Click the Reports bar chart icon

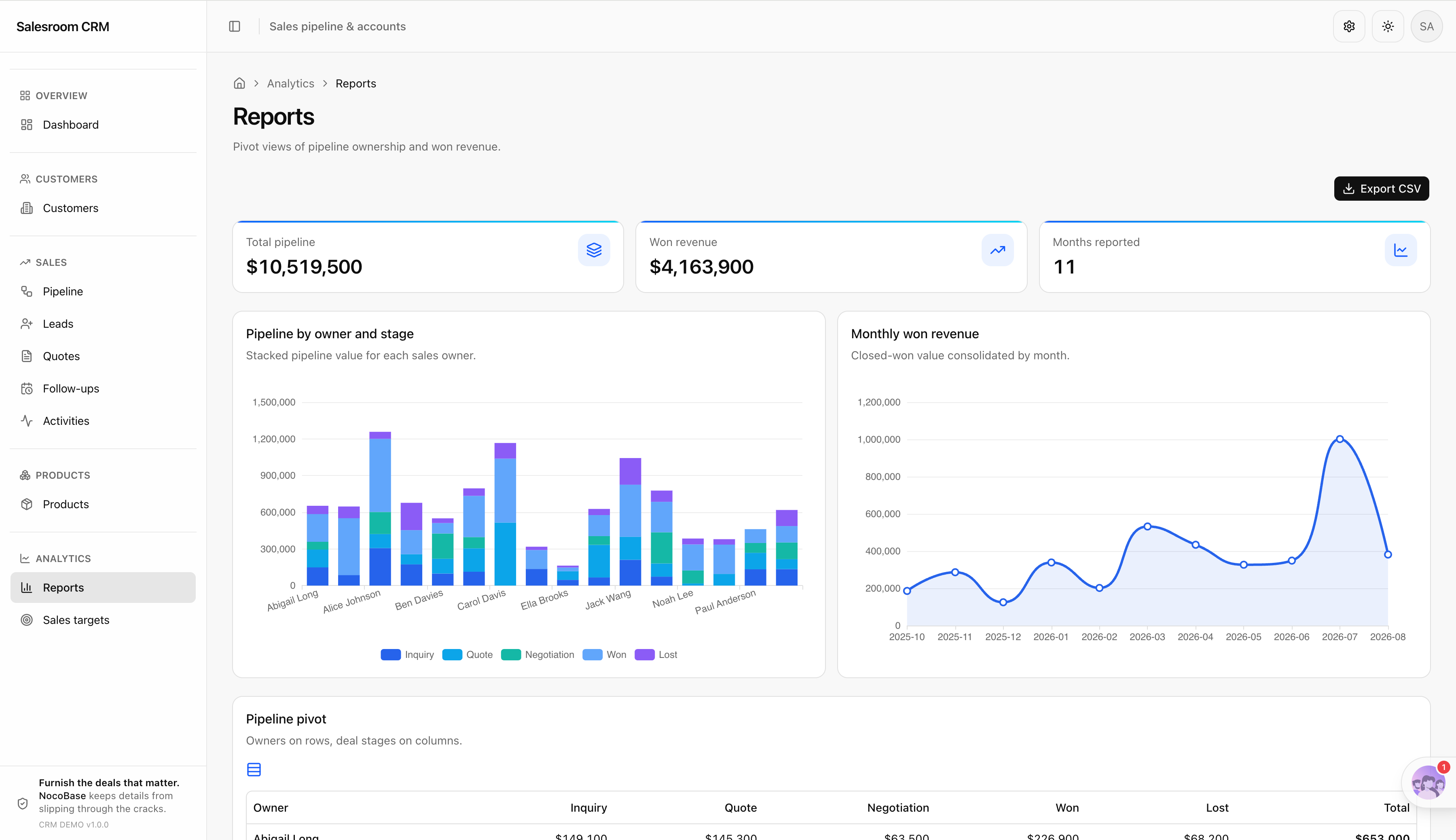click(x=27, y=587)
